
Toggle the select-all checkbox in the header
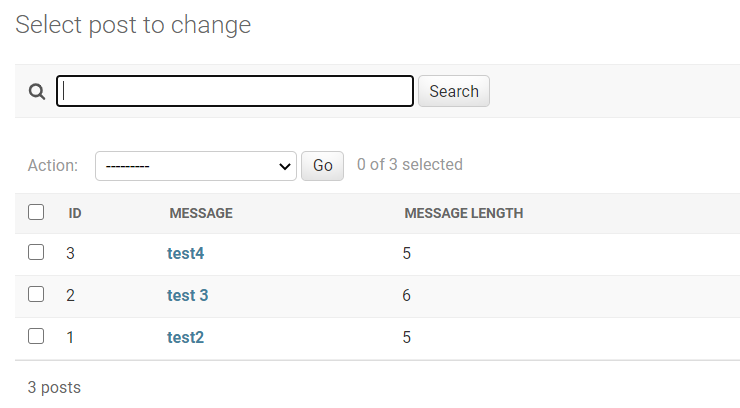[36, 212]
